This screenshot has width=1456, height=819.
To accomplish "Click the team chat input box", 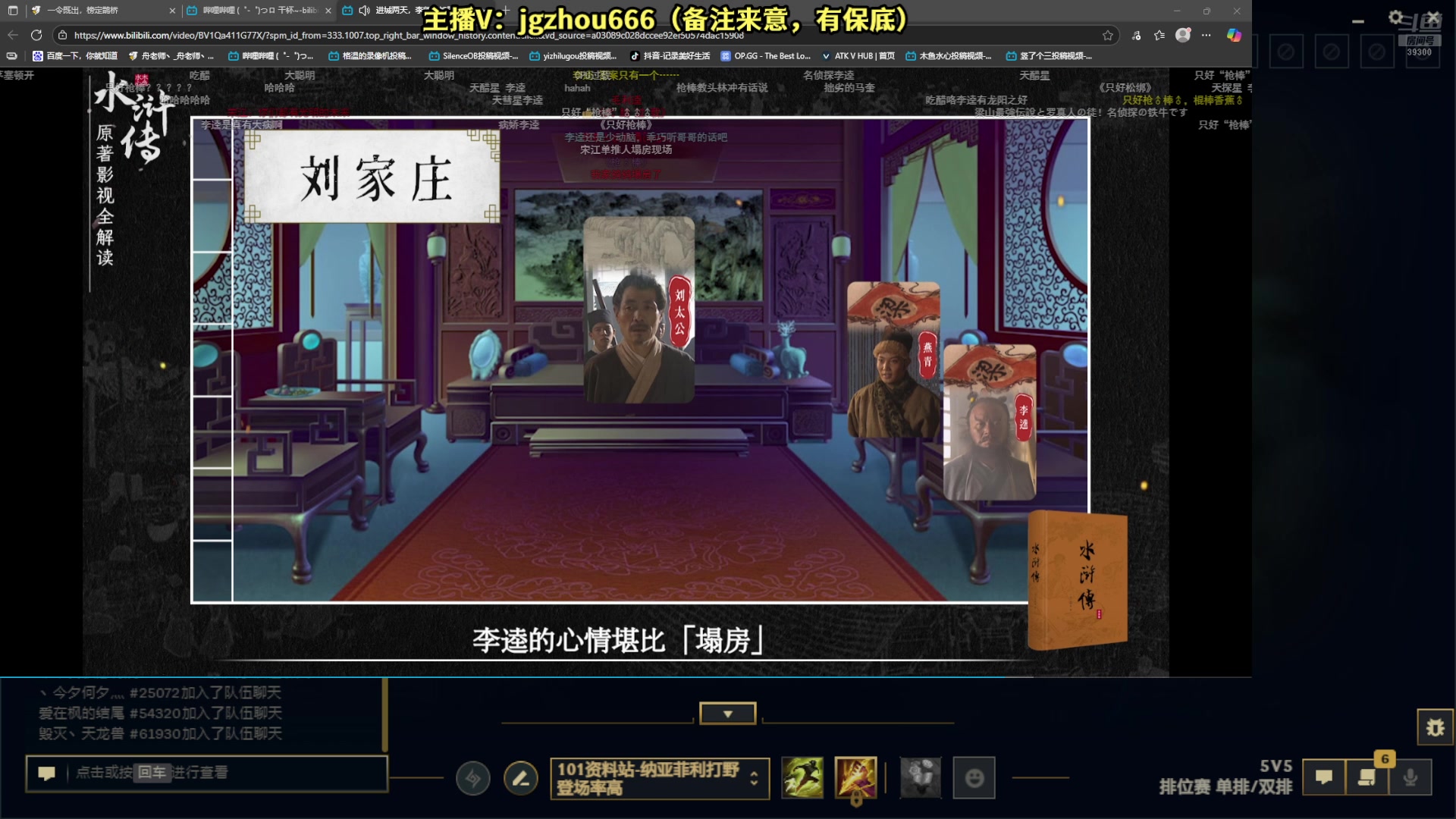I will [x=207, y=773].
